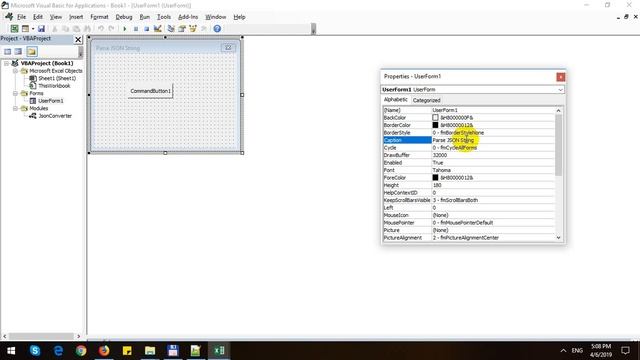The width and height of the screenshot is (640, 360).
Task: Click View Code icon in Project panel
Action: click(8, 51)
